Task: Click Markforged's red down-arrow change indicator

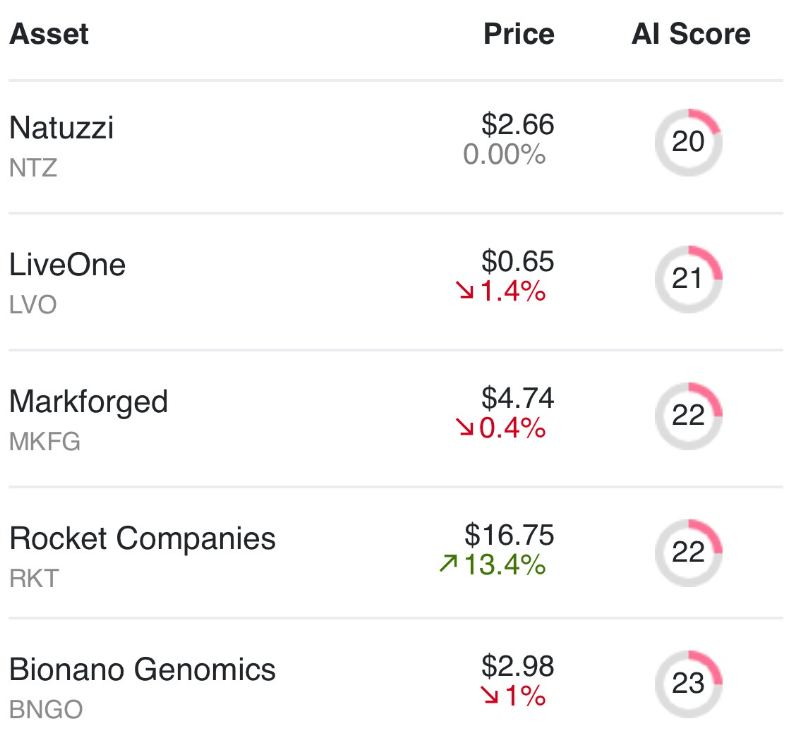Action: (465, 428)
